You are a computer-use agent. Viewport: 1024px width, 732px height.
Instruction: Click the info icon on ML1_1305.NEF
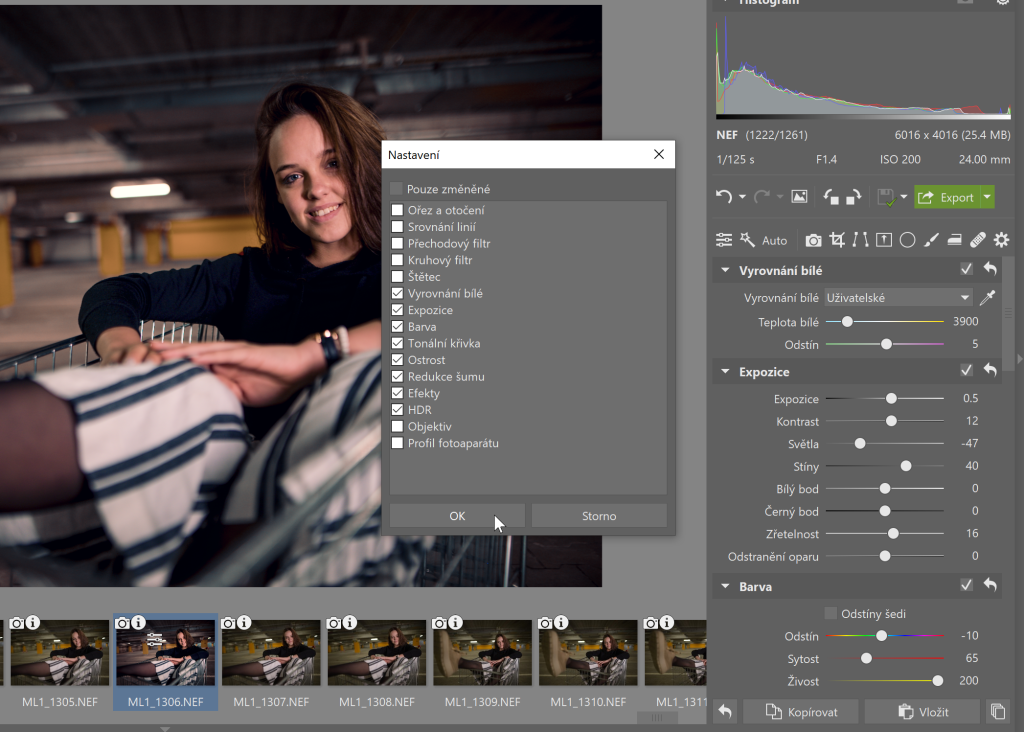pos(33,622)
